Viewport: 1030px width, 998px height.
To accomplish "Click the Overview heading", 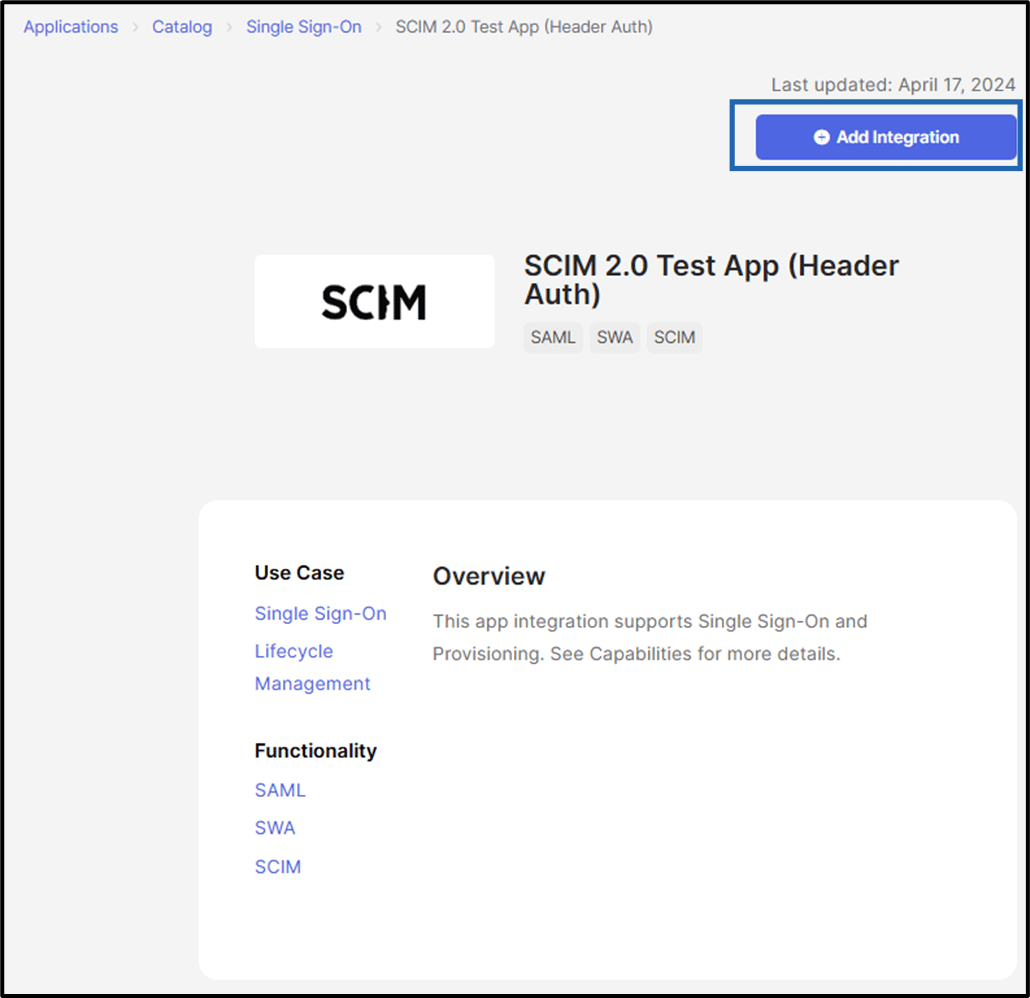I will click(489, 576).
